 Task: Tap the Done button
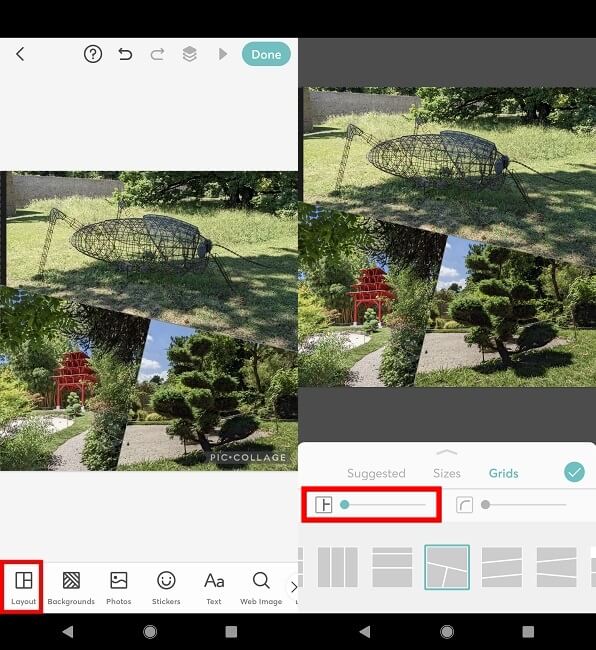(x=266, y=54)
